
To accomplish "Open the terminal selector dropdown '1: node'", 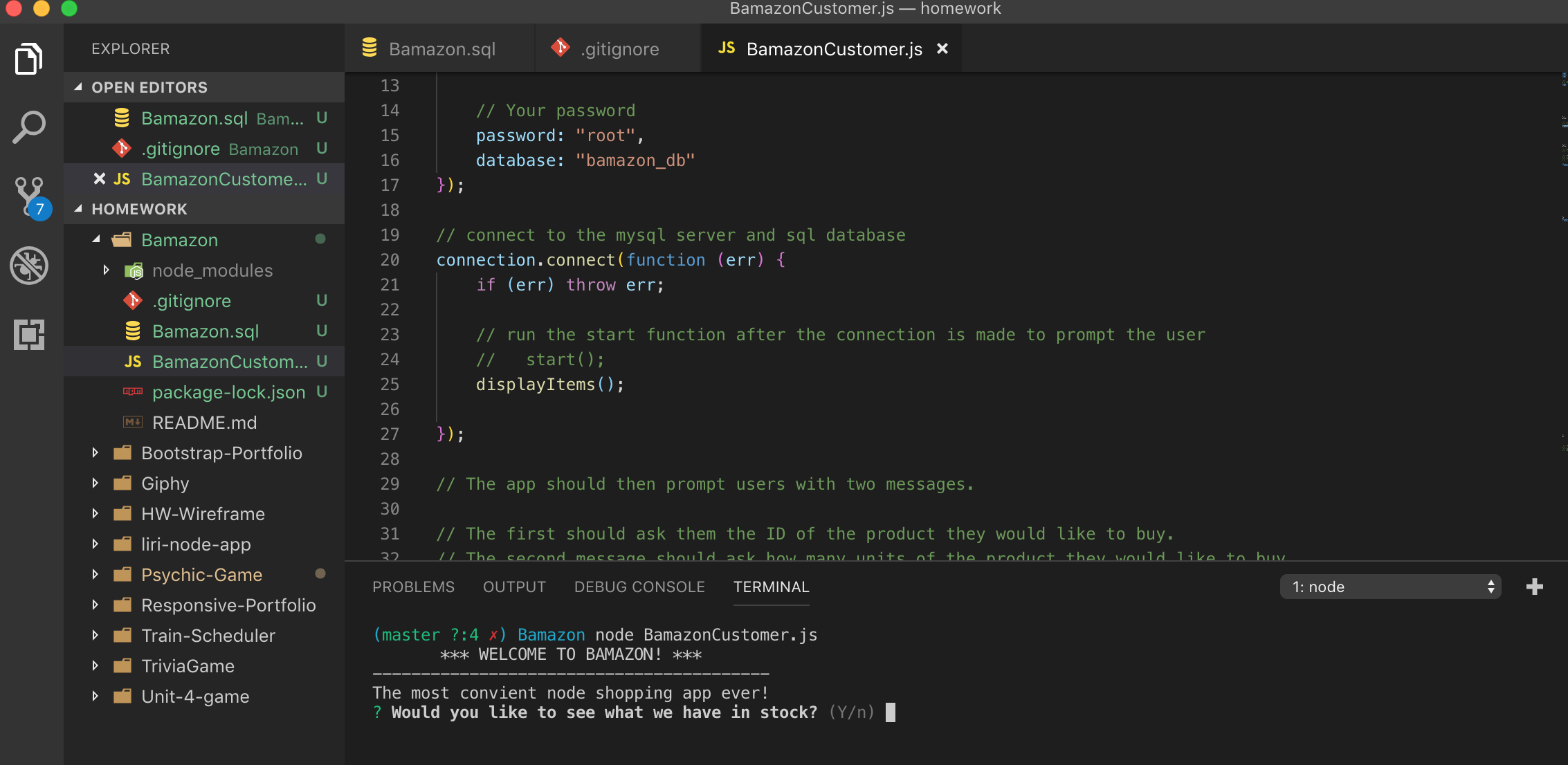I will tap(1389, 587).
